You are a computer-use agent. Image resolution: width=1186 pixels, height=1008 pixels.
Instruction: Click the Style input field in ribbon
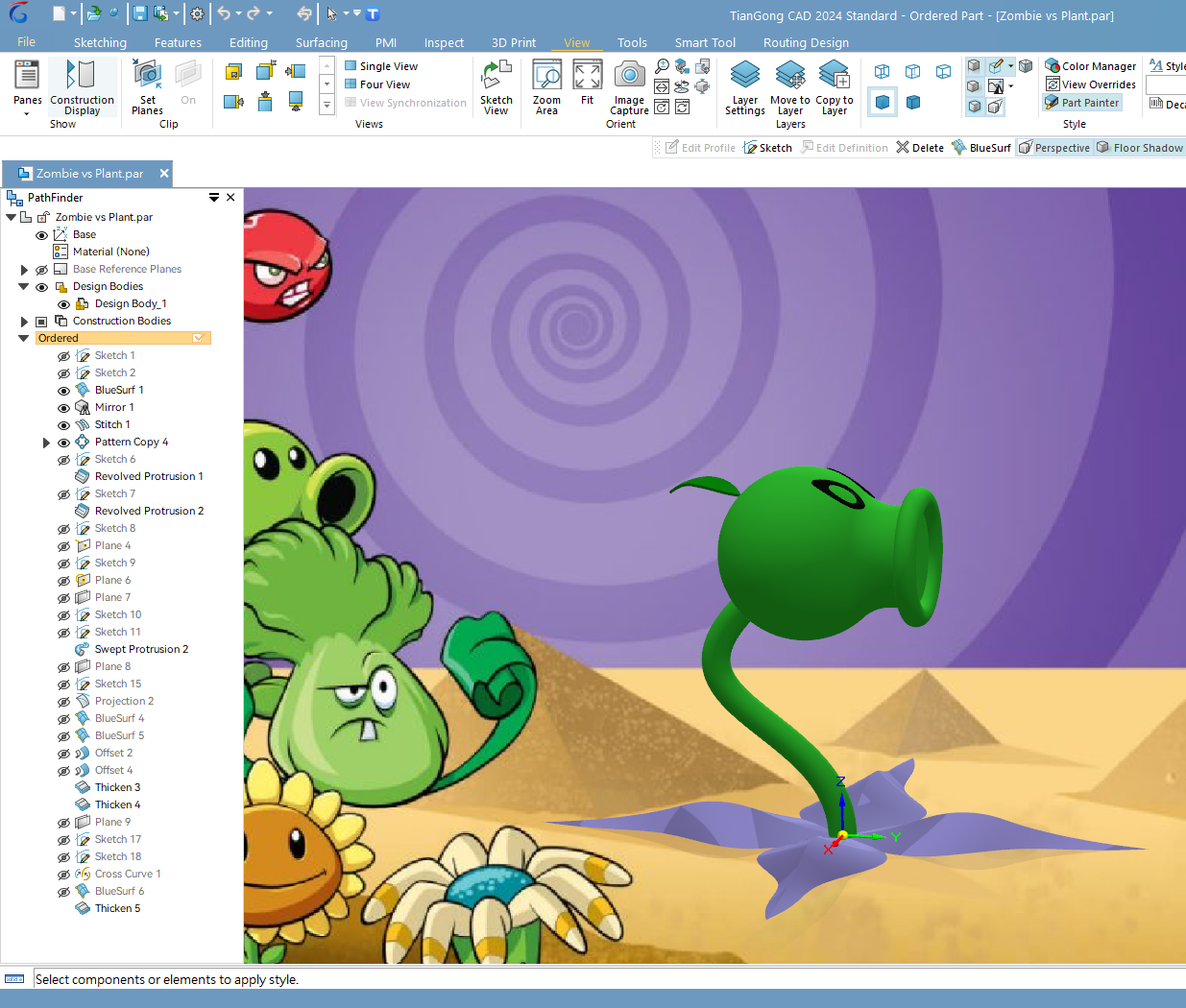click(x=1166, y=84)
